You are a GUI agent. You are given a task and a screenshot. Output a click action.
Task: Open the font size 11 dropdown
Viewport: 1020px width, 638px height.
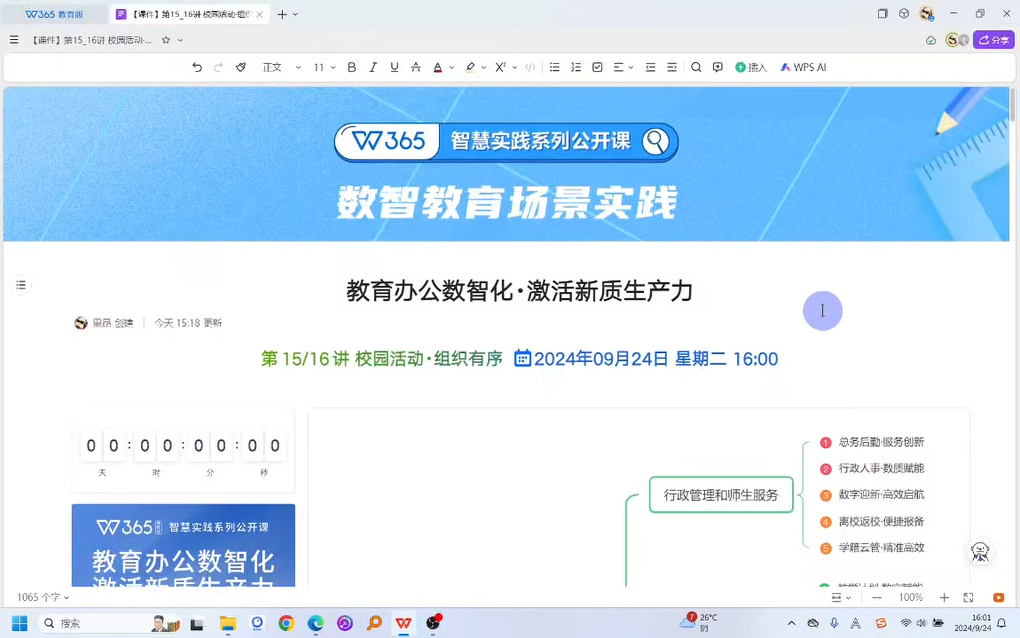click(324, 67)
